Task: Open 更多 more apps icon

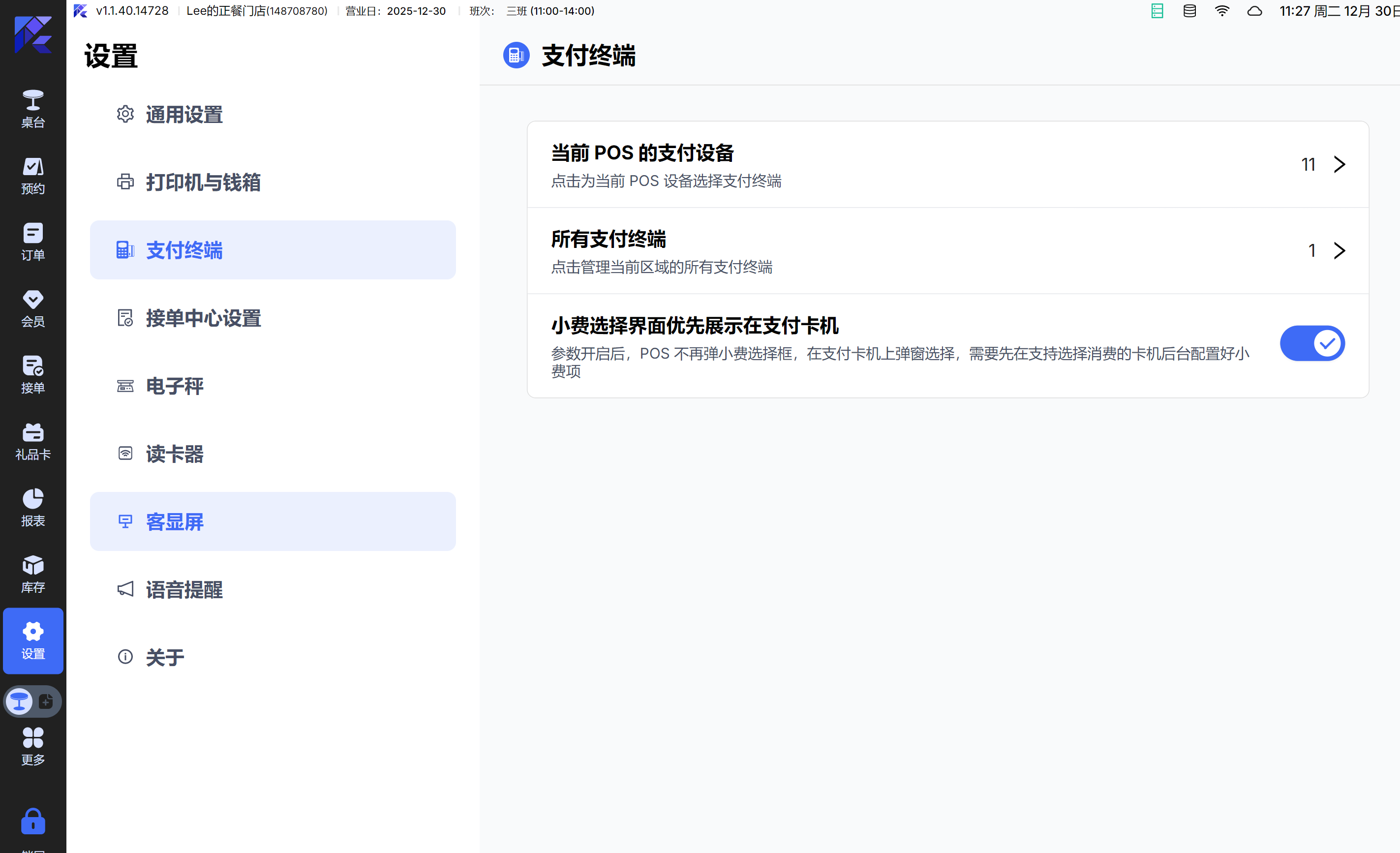Action: coord(33,746)
